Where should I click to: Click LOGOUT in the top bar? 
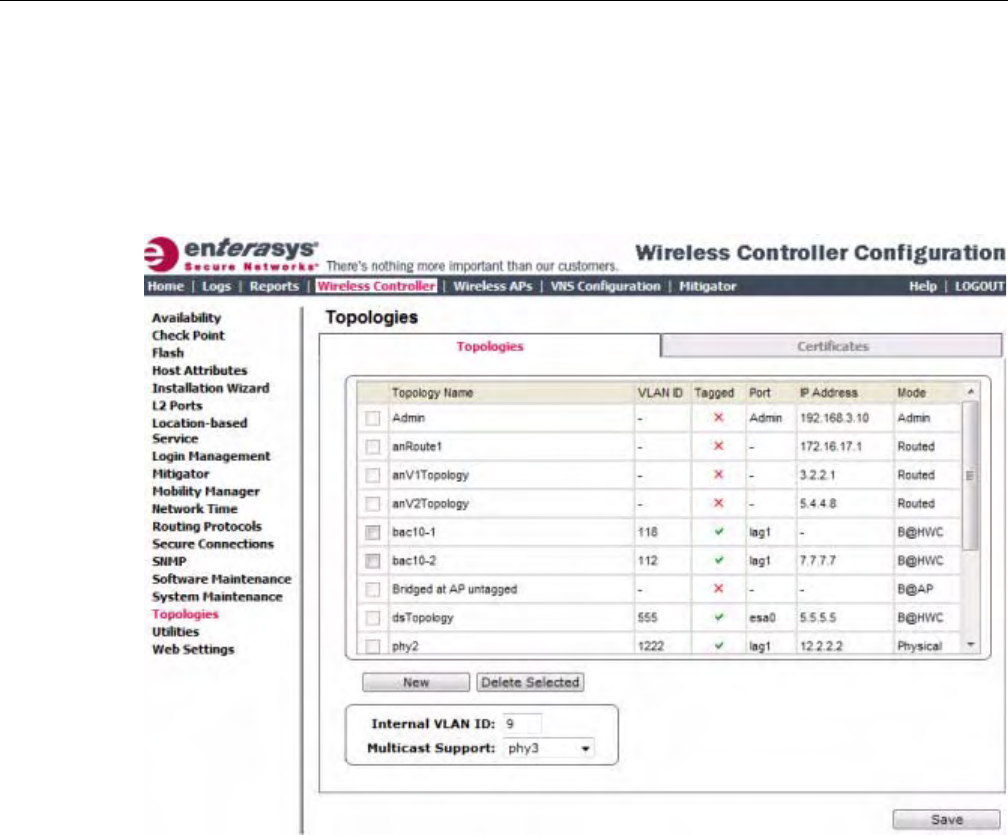pyautogui.click(x=979, y=286)
